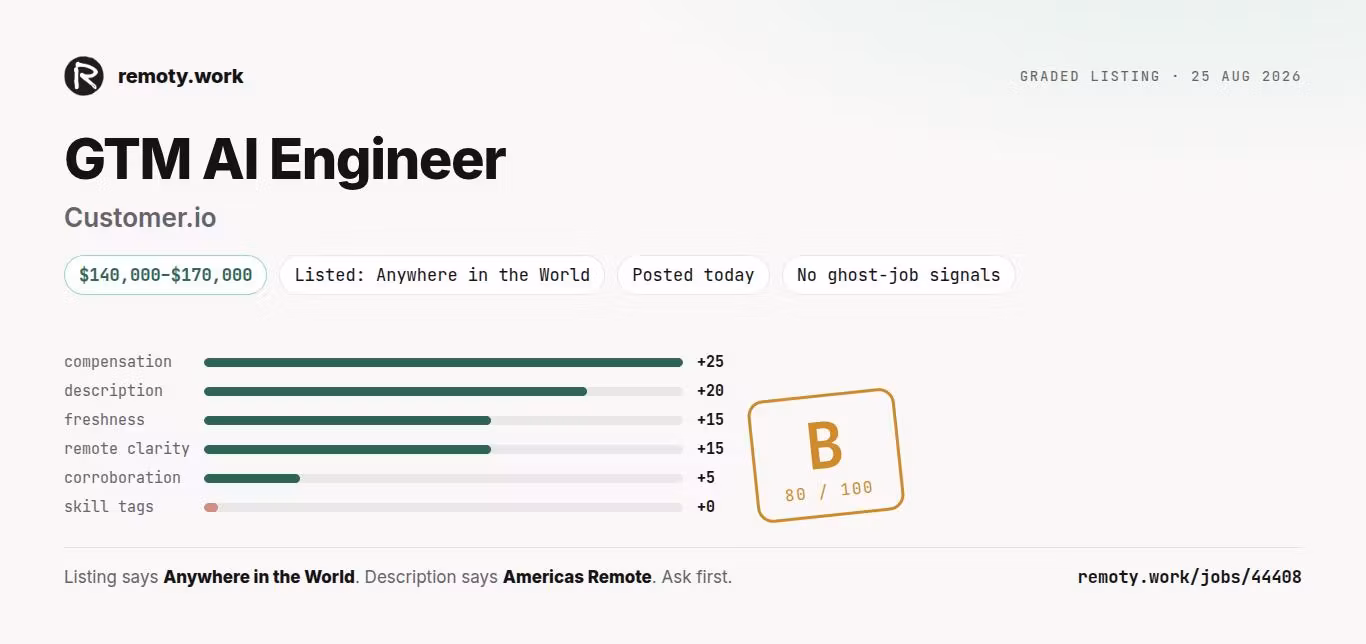The height and width of the screenshot is (644, 1366).
Task: Click the remote clarity score bar
Action: pyautogui.click(x=443, y=449)
